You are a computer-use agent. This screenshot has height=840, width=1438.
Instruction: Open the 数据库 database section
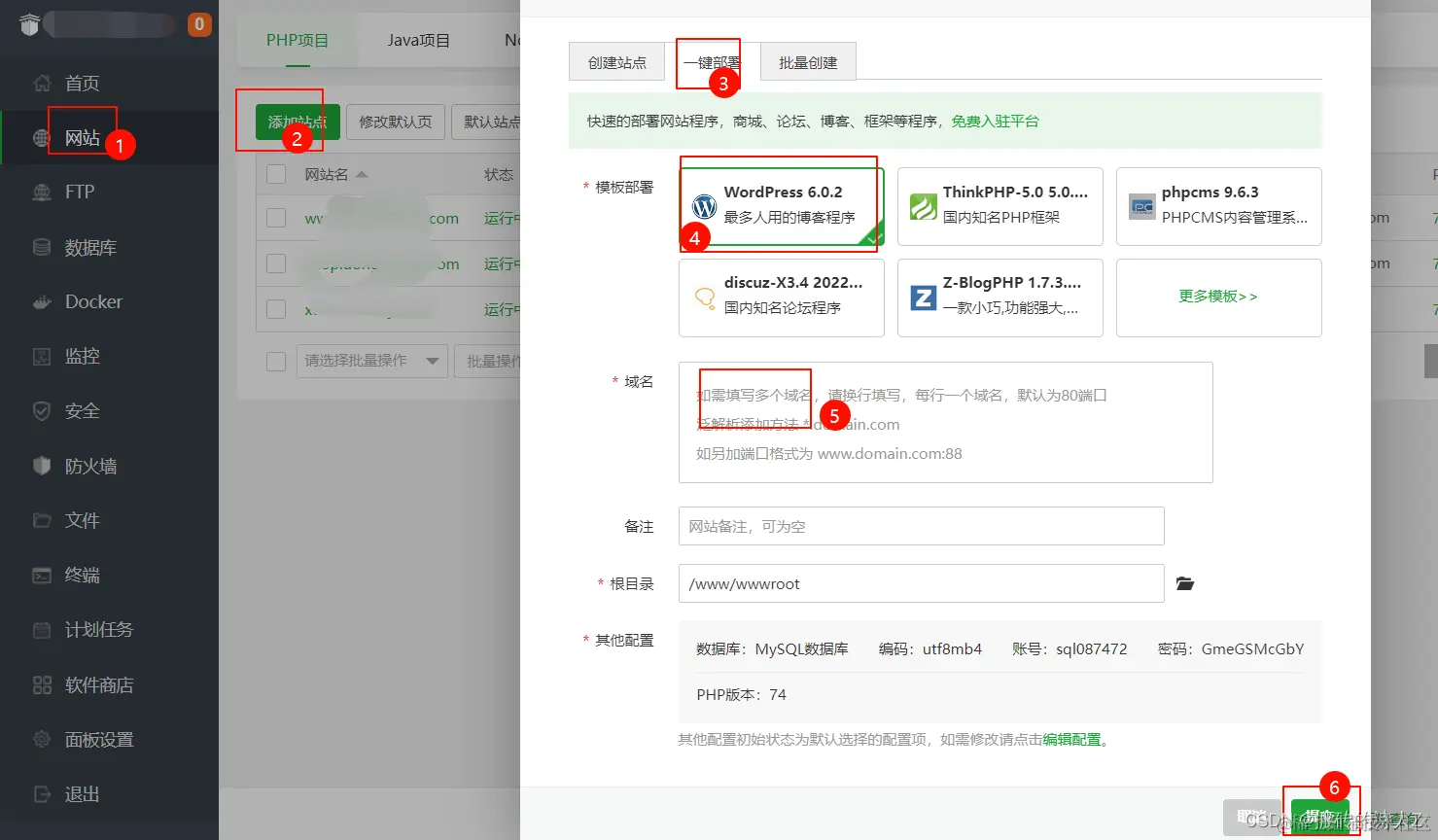(x=89, y=247)
